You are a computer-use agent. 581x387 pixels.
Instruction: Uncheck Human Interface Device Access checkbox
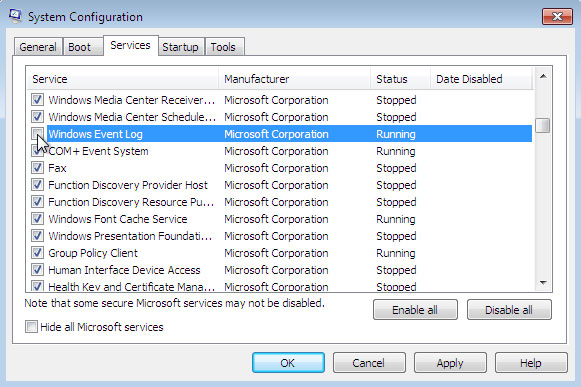[37, 269]
